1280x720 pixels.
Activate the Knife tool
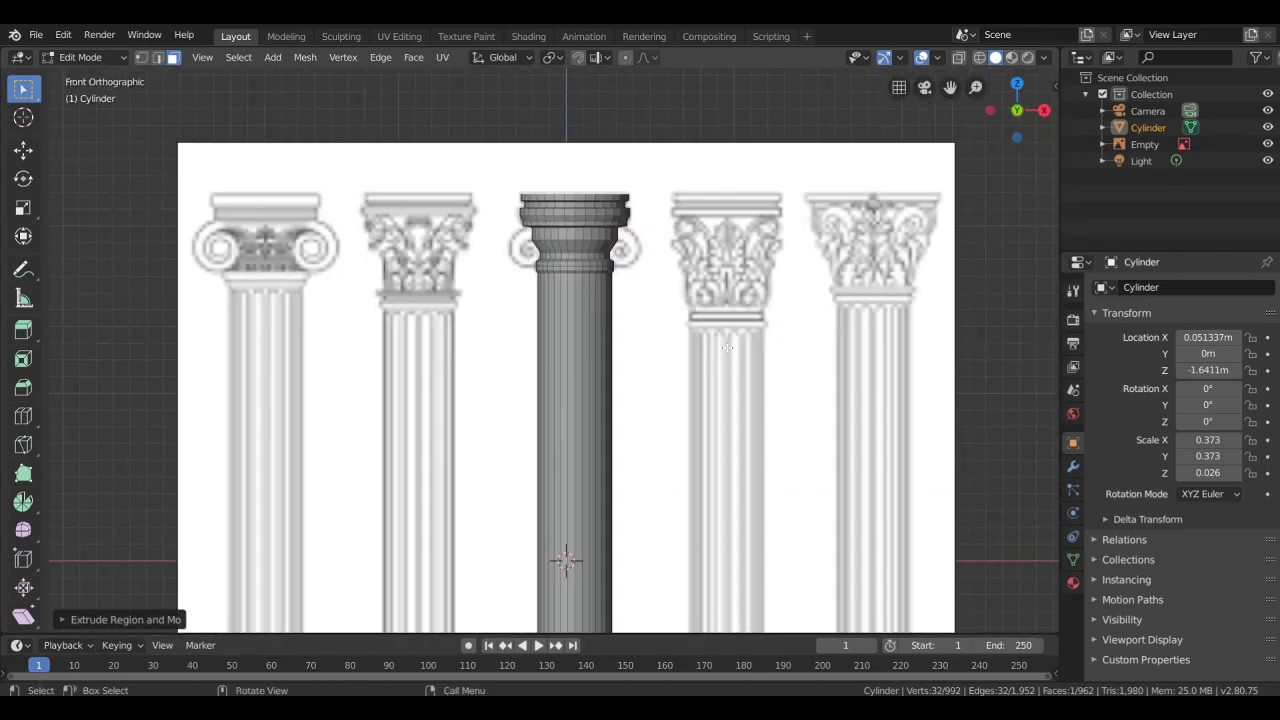click(x=23, y=445)
